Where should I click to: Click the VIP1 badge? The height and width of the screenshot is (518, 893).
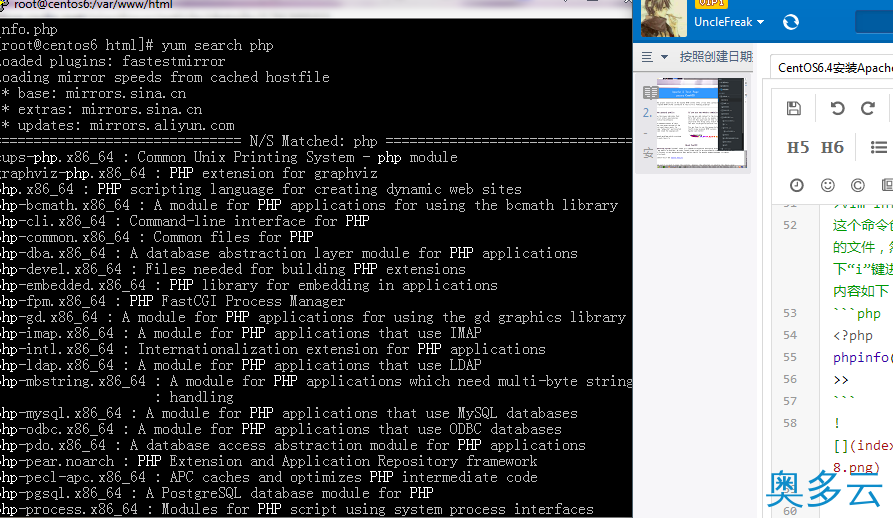711,3
